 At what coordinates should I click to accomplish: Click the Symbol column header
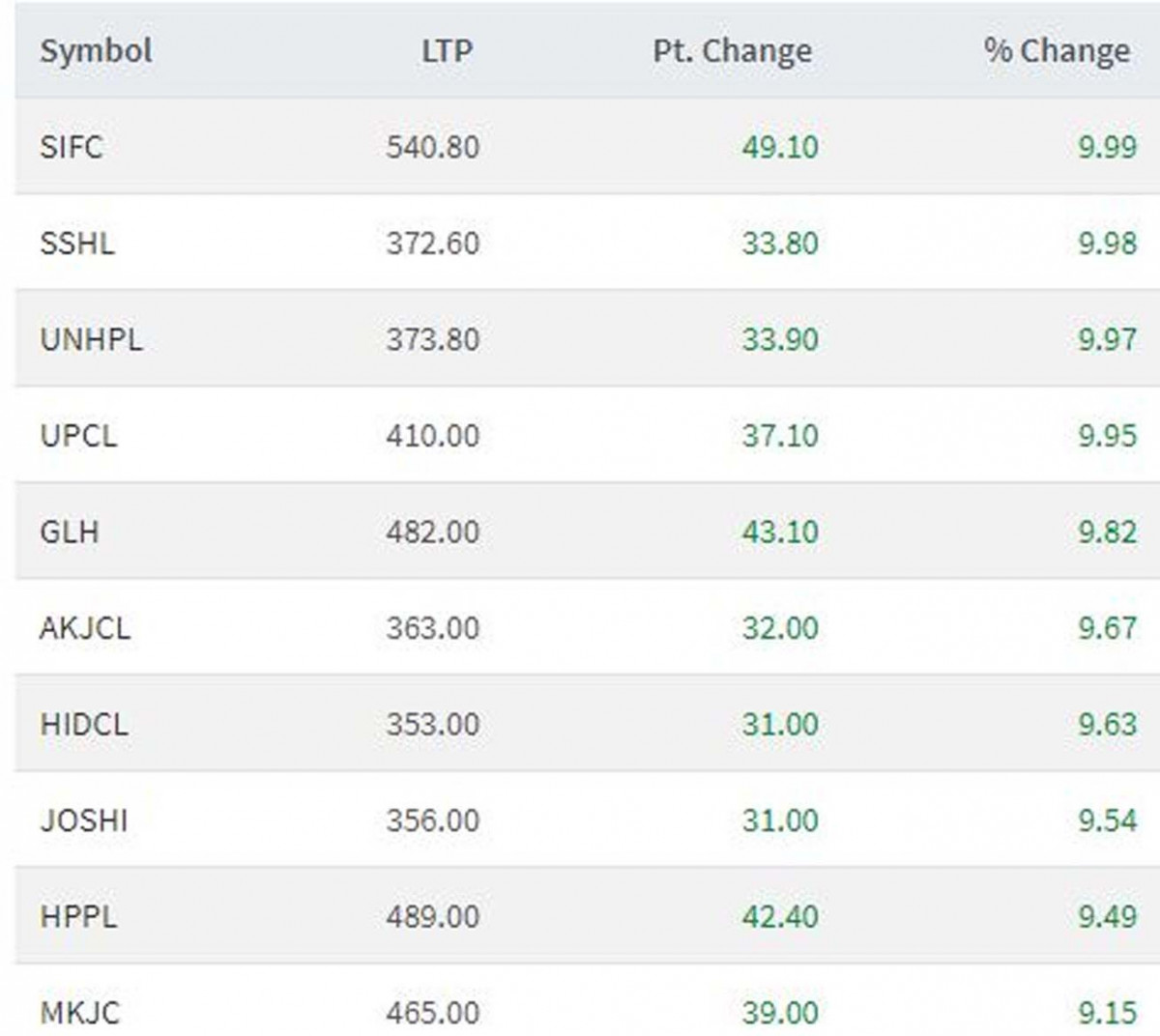click(x=96, y=50)
